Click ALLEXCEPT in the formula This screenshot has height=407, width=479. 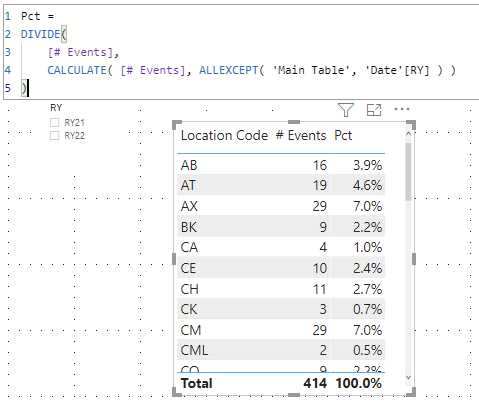(x=229, y=70)
